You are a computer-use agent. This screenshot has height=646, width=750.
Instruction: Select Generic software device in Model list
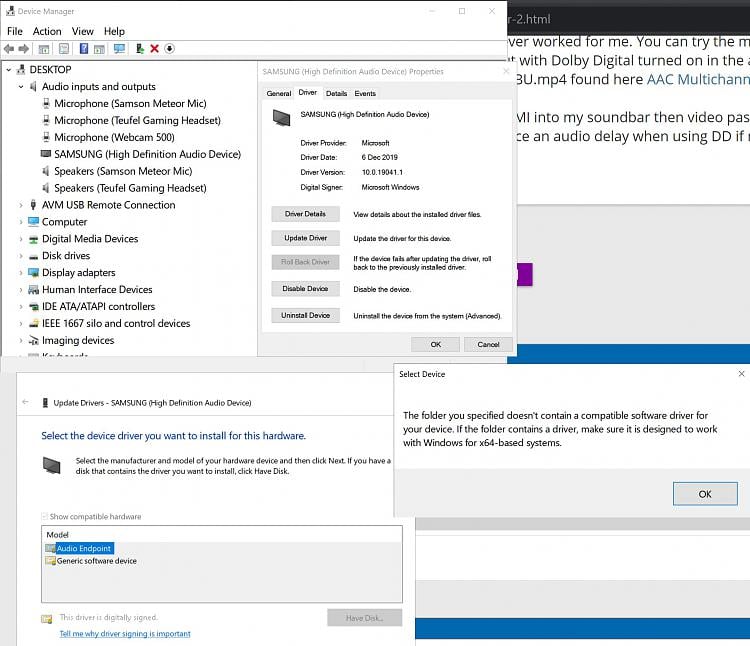[97, 561]
